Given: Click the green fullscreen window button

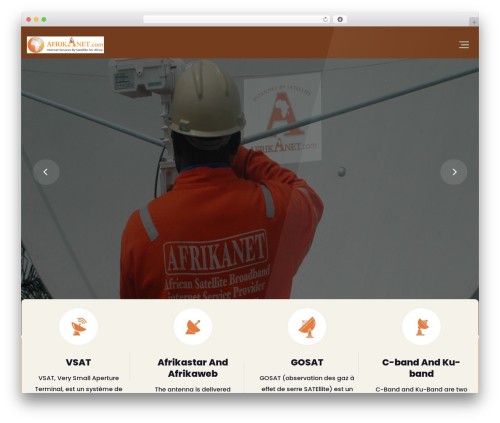Looking at the screenshot, I should [x=44, y=19].
